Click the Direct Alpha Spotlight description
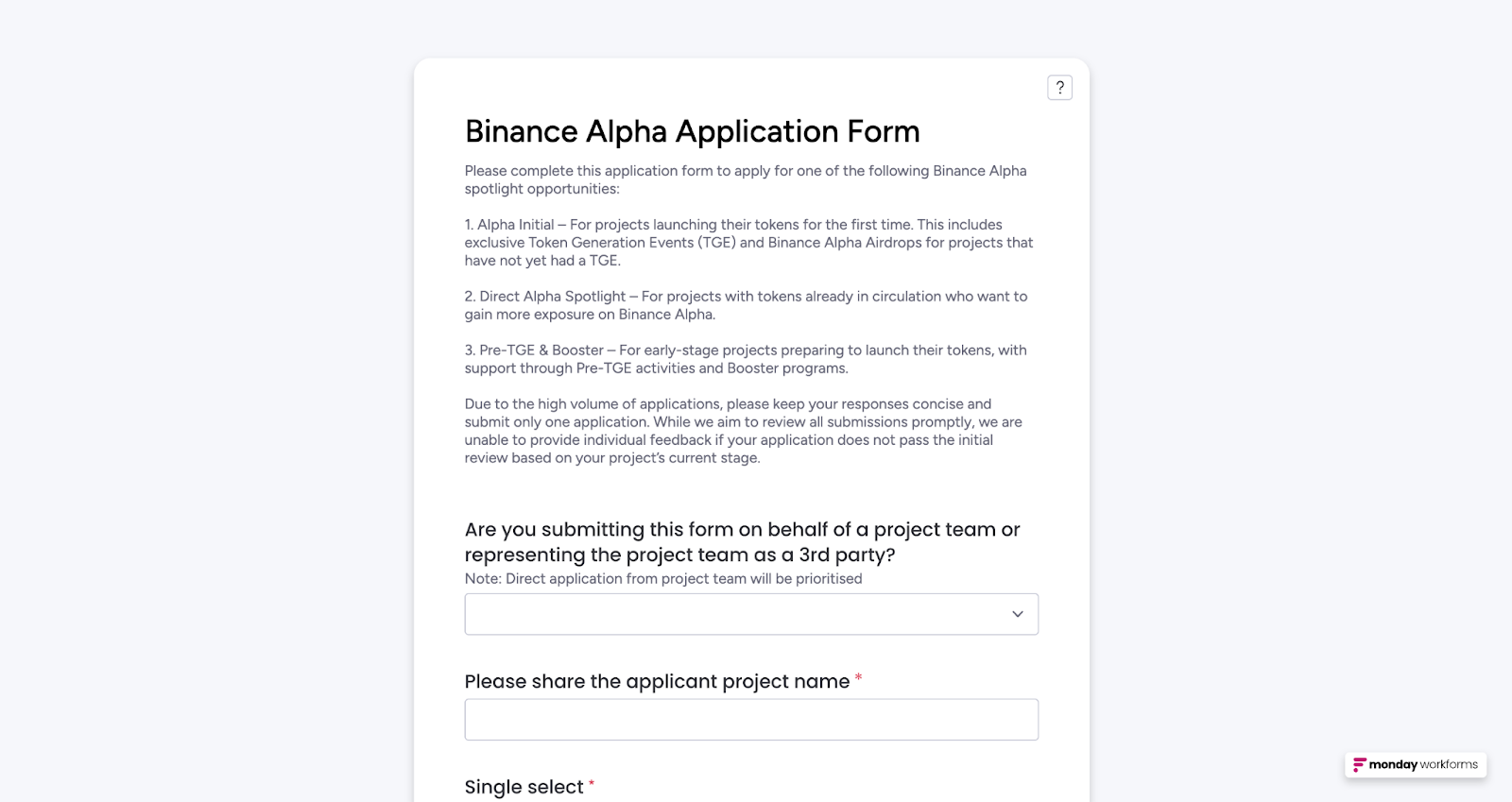Screen dimensions: 1512x802 746,305
